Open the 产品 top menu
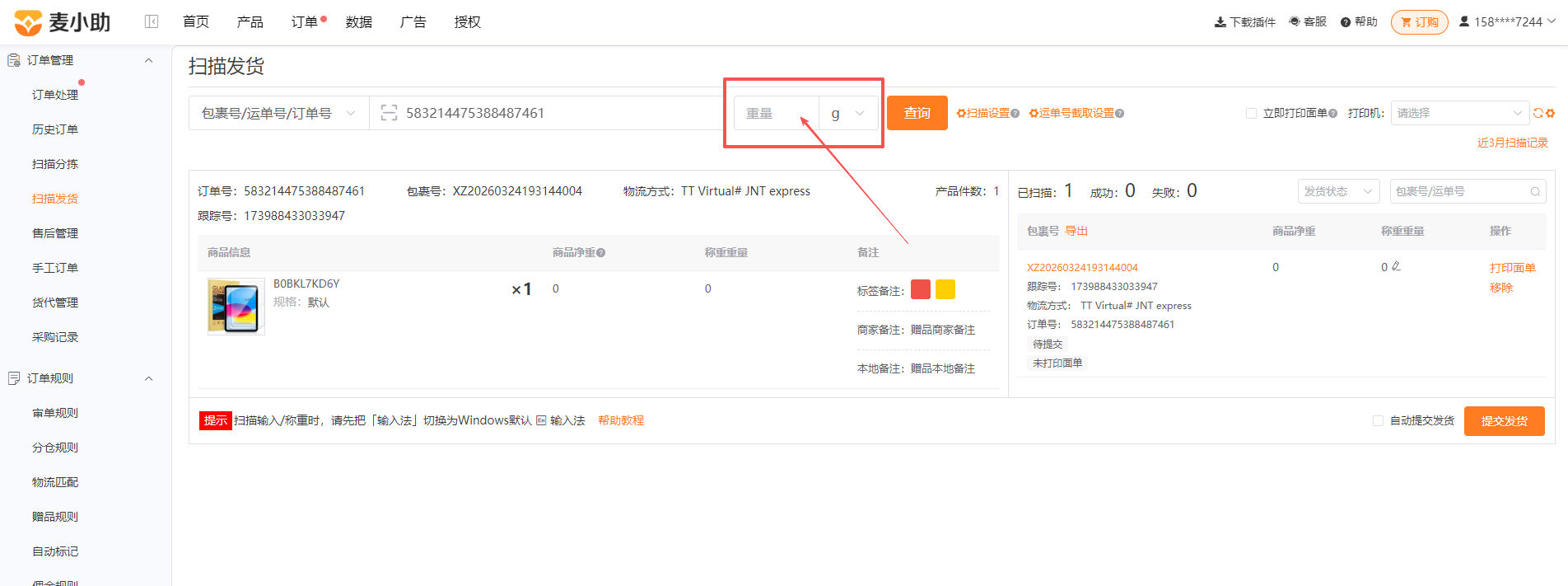 pyautogui.click(x=250, y=21)
